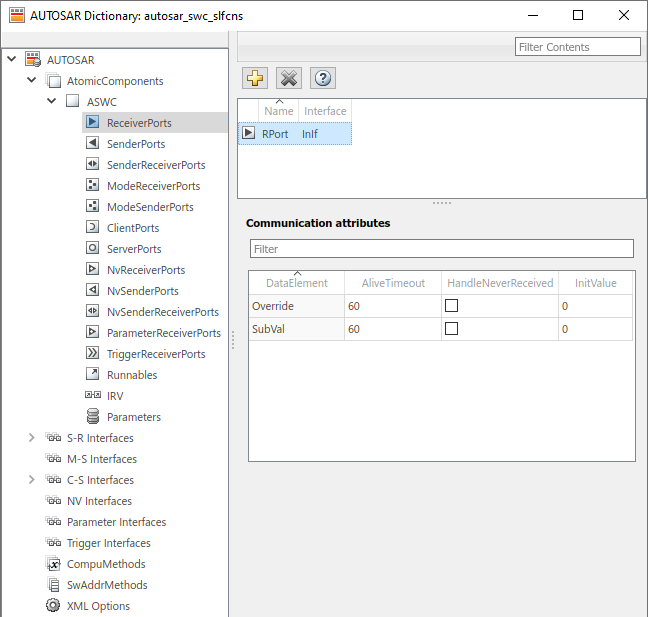Click the Interface column header
Screen dimensions: 648x617
coord(325,111)
